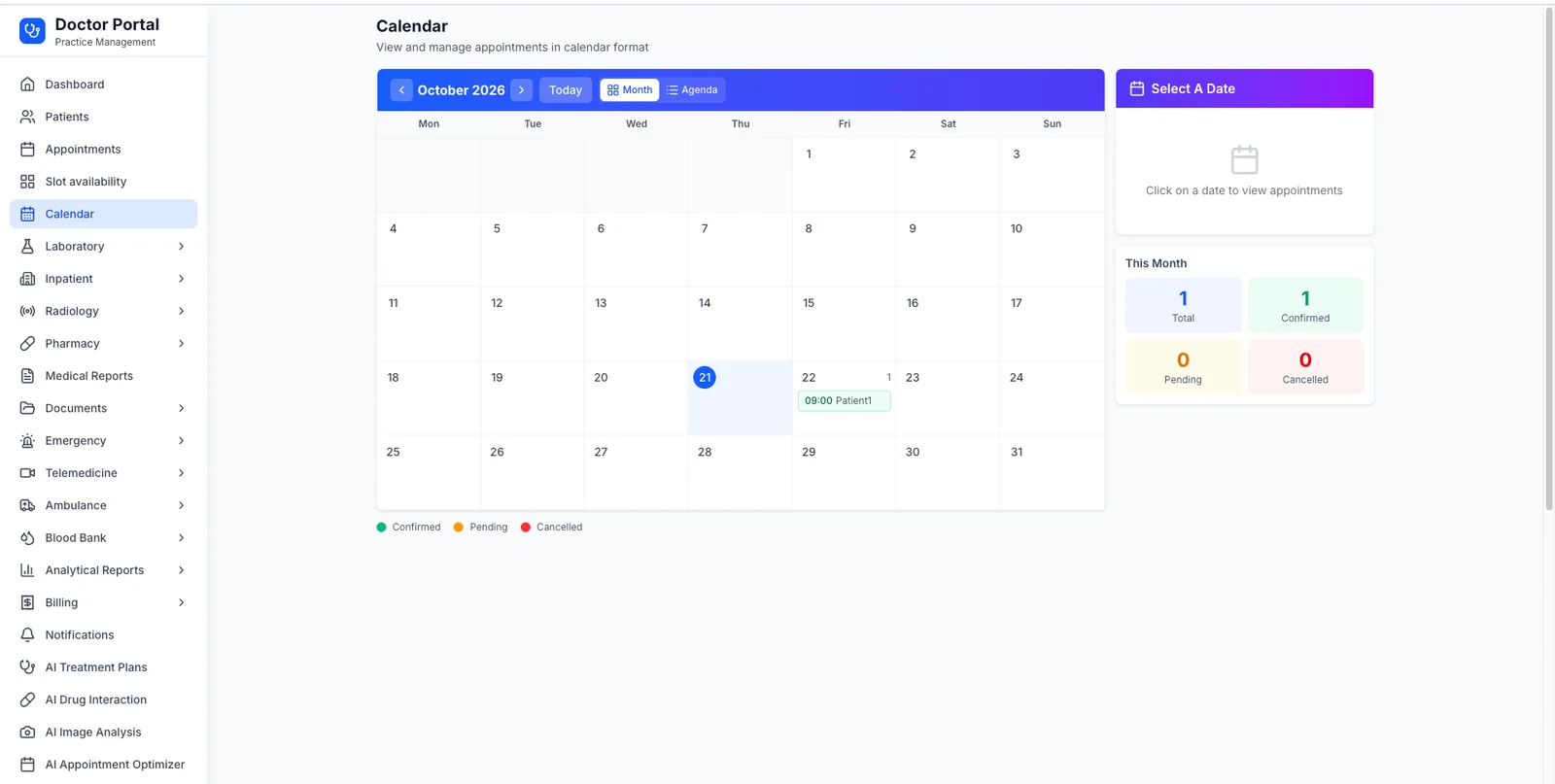The width and height of the screenshot is (1555, 784).
Task: Switch calendar to Month view
Action: point(630,90)
